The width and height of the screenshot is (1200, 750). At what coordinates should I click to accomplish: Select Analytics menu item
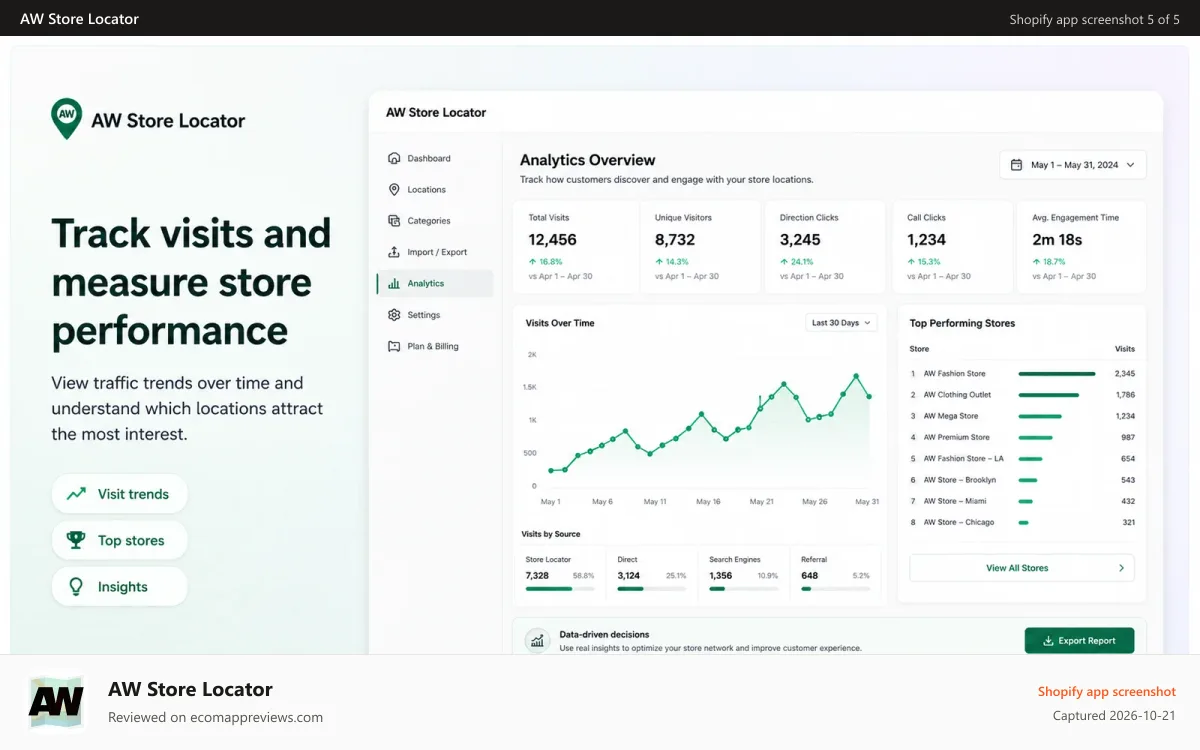(435, 283)
